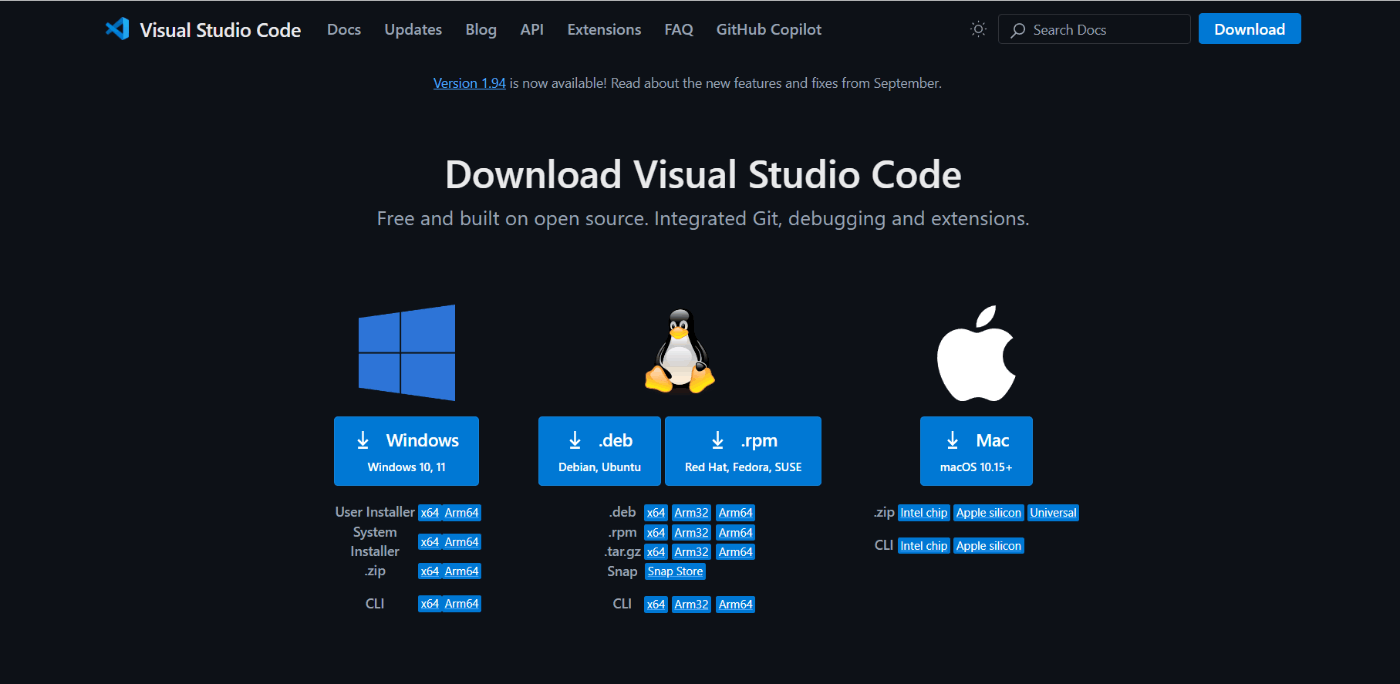This screenshot has width=1400, height=684.
Task: Open the Snap Store link
Action: pyautogui.click(x=675, y=572)
